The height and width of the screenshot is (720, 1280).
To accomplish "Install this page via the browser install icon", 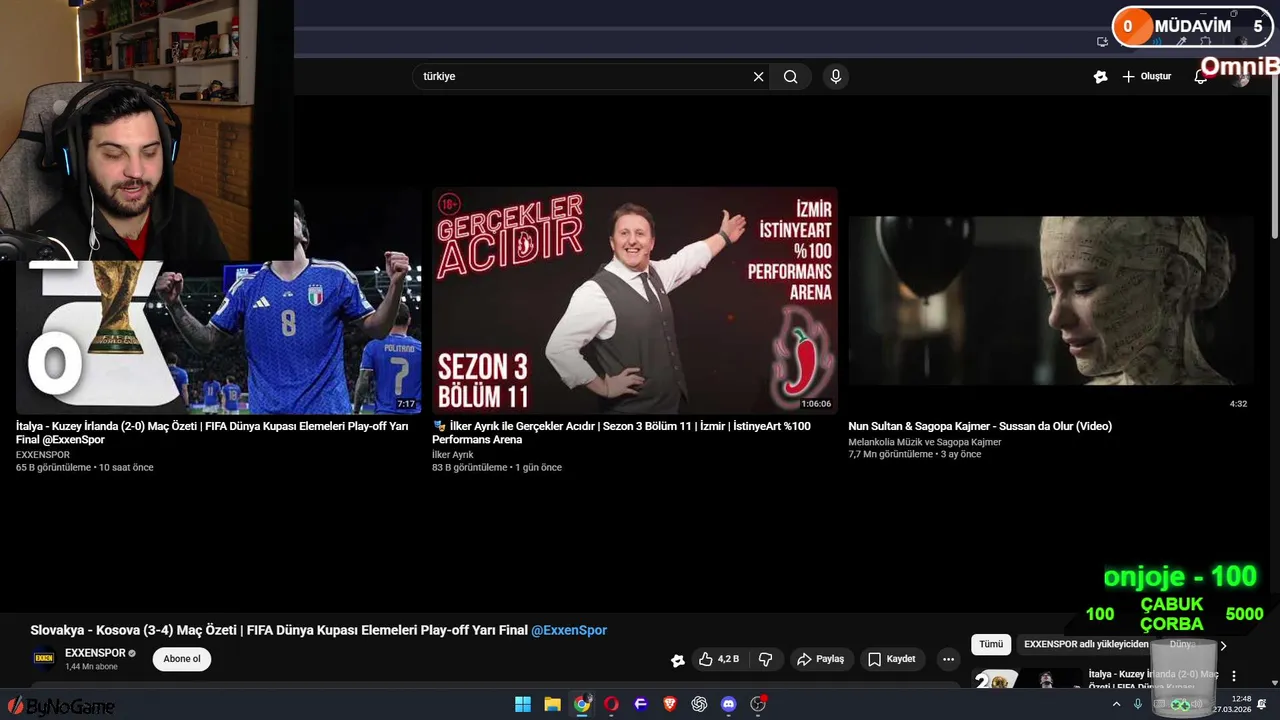I will (1102, 42).
